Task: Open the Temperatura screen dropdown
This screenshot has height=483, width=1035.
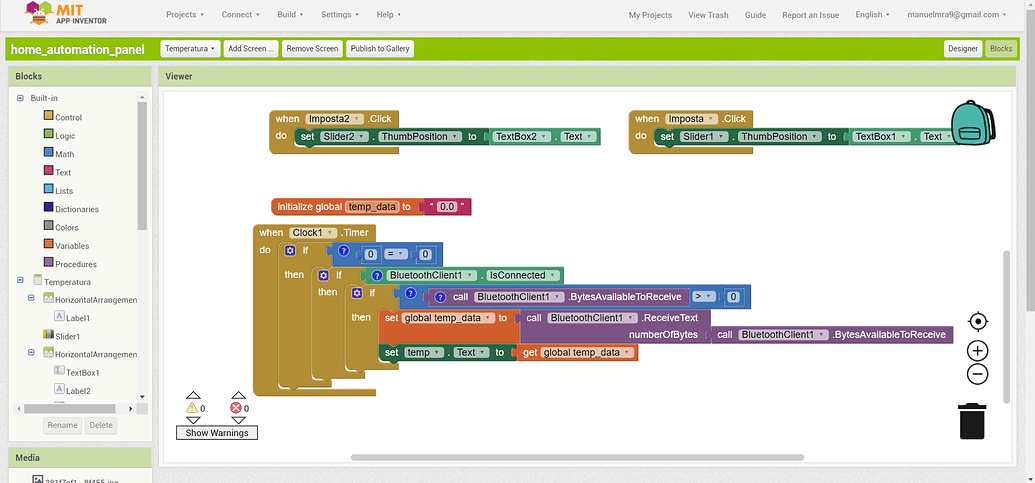Action: click(x=190, y=48)
